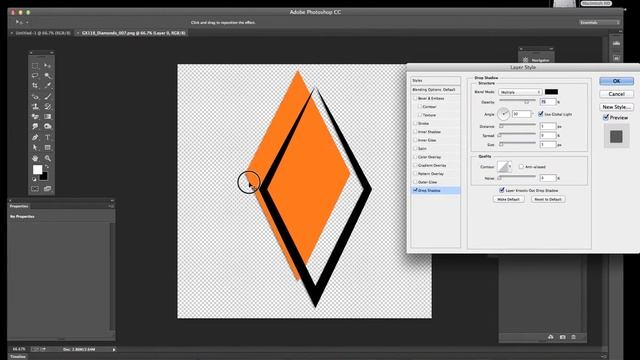
Task: Uncheck the Drop Shadow style checkbox
Action: [x=415, y=190]
